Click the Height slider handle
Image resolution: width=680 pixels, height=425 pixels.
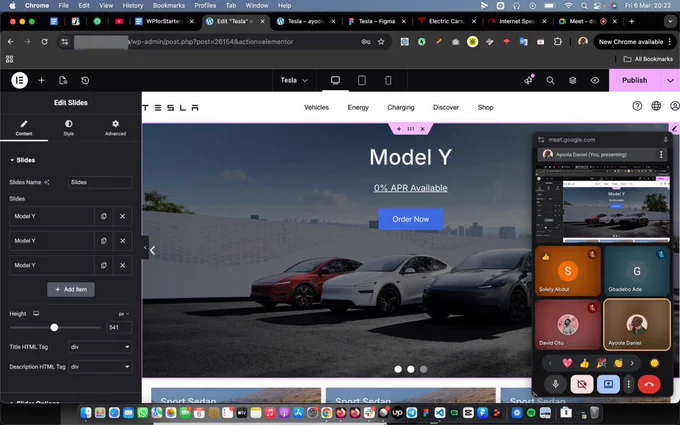click(x=54, y=327)
